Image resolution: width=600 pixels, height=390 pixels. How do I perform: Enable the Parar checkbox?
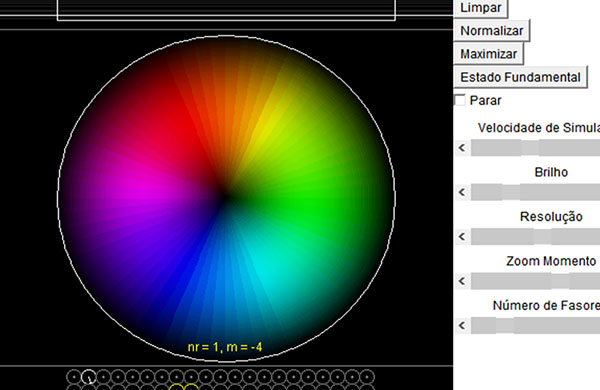click(460, 100)
